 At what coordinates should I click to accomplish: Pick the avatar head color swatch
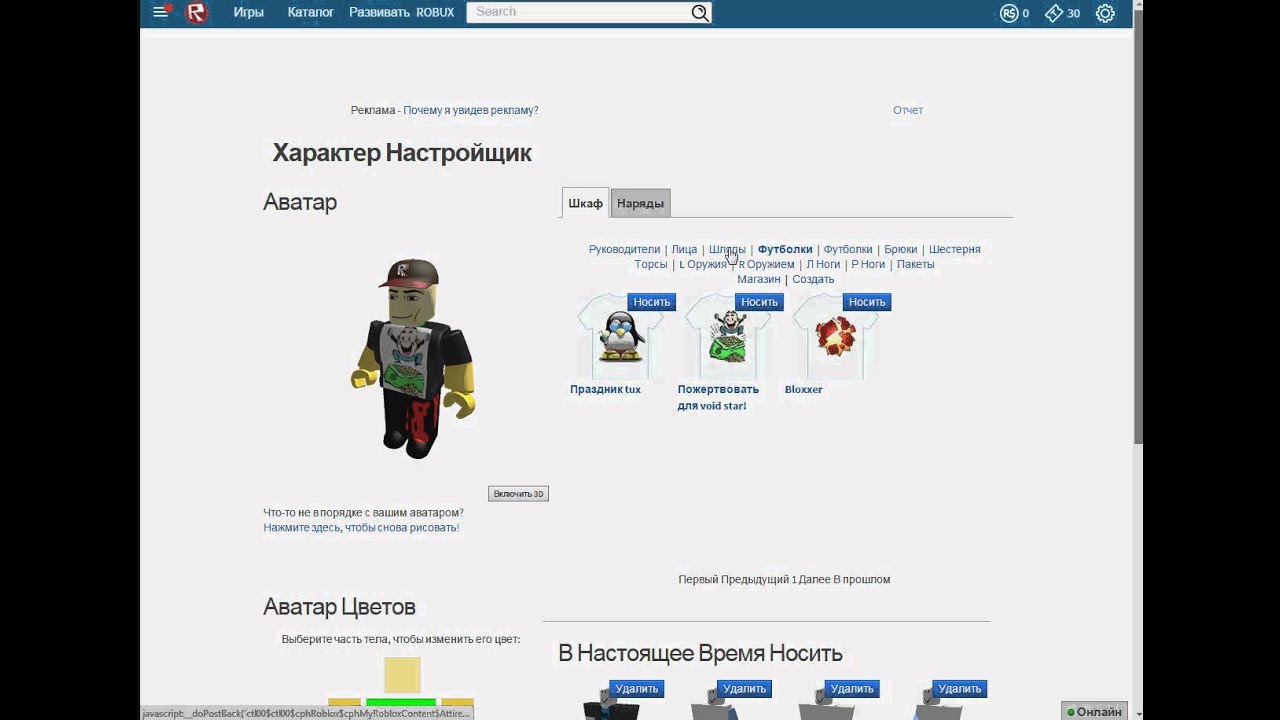[x=402, y=675]
